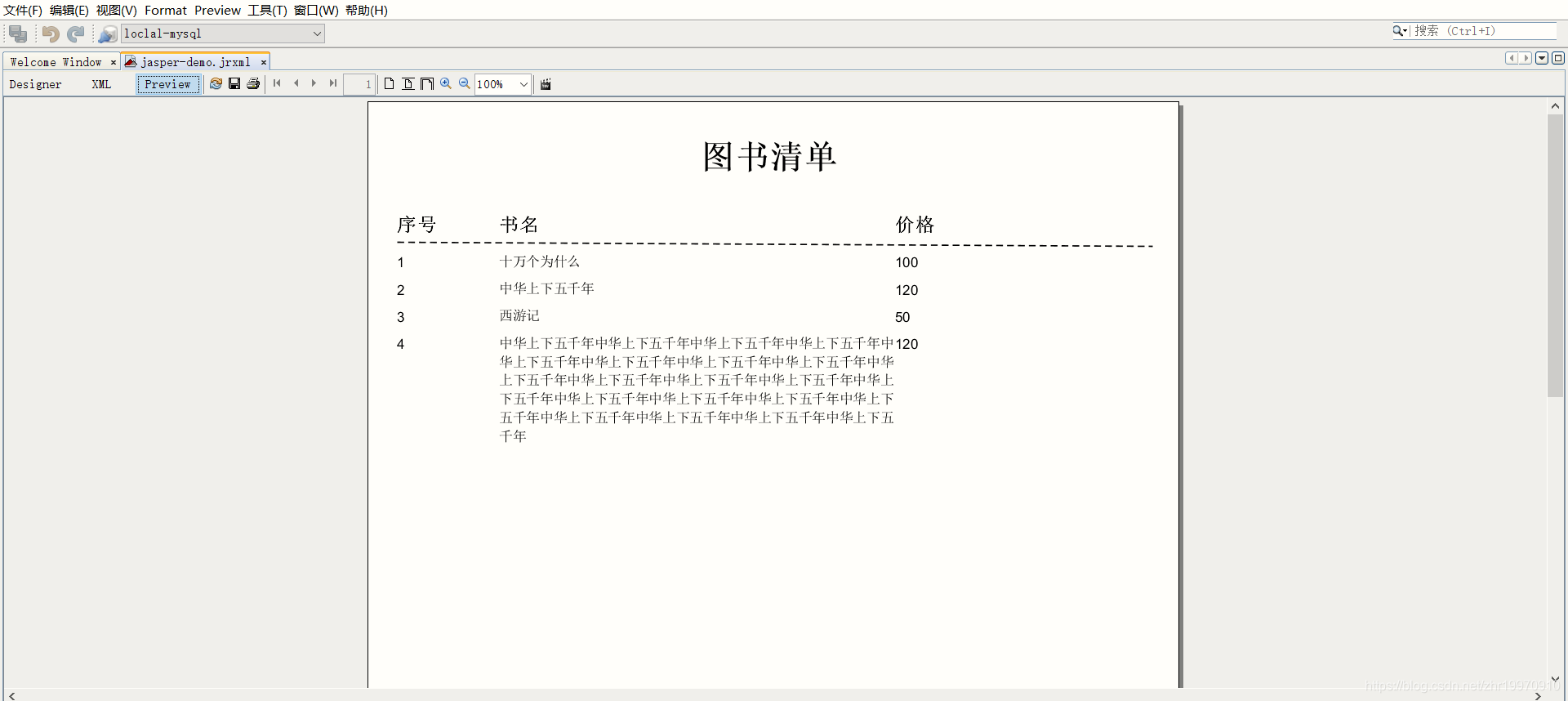Zoom out of the report preview

(465, 83)
